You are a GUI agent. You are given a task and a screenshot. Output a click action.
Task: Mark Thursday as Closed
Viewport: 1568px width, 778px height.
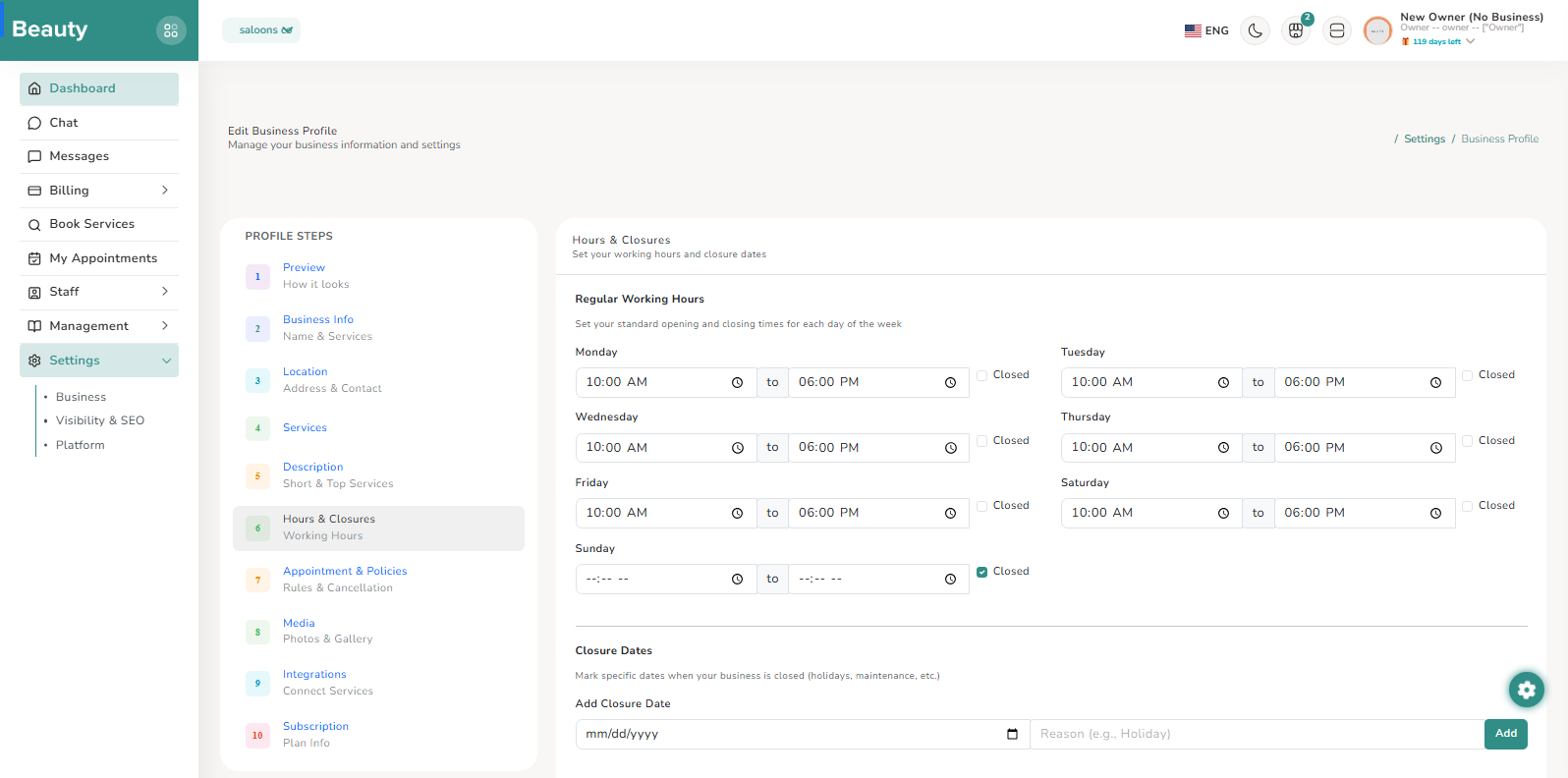[1467, 441]
